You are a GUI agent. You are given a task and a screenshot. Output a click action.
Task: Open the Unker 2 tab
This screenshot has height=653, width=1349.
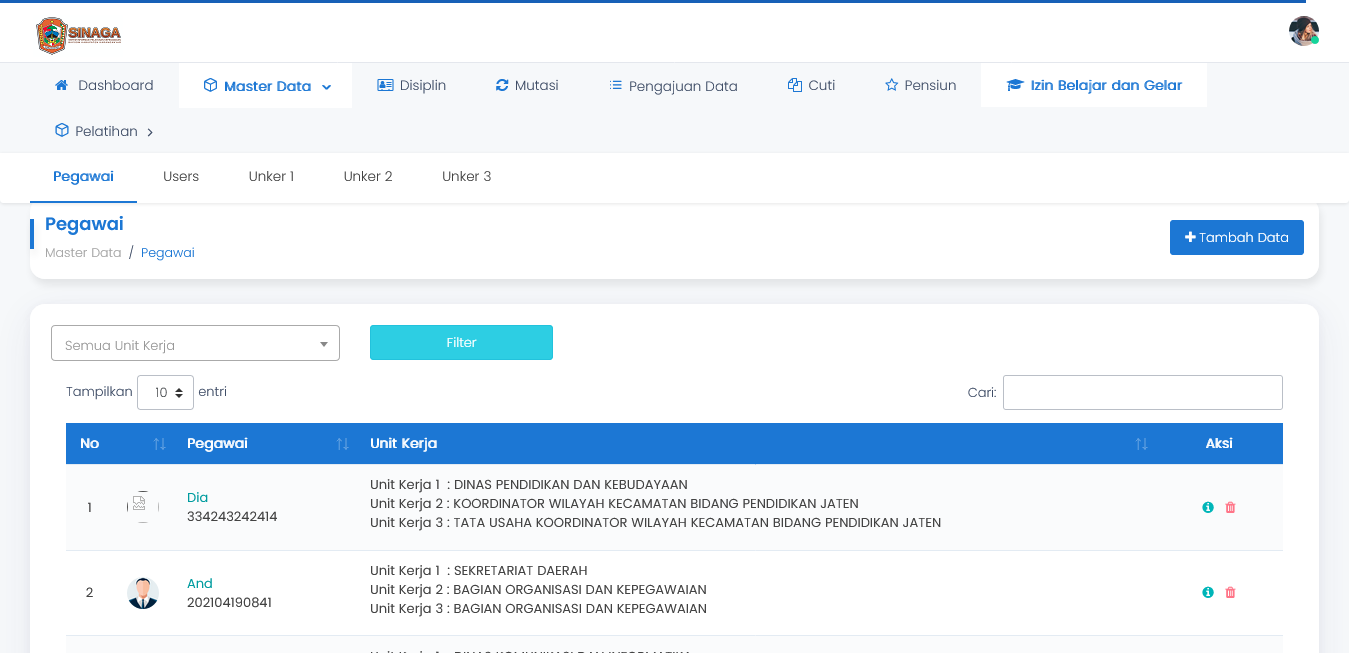(x=368, y=176)
